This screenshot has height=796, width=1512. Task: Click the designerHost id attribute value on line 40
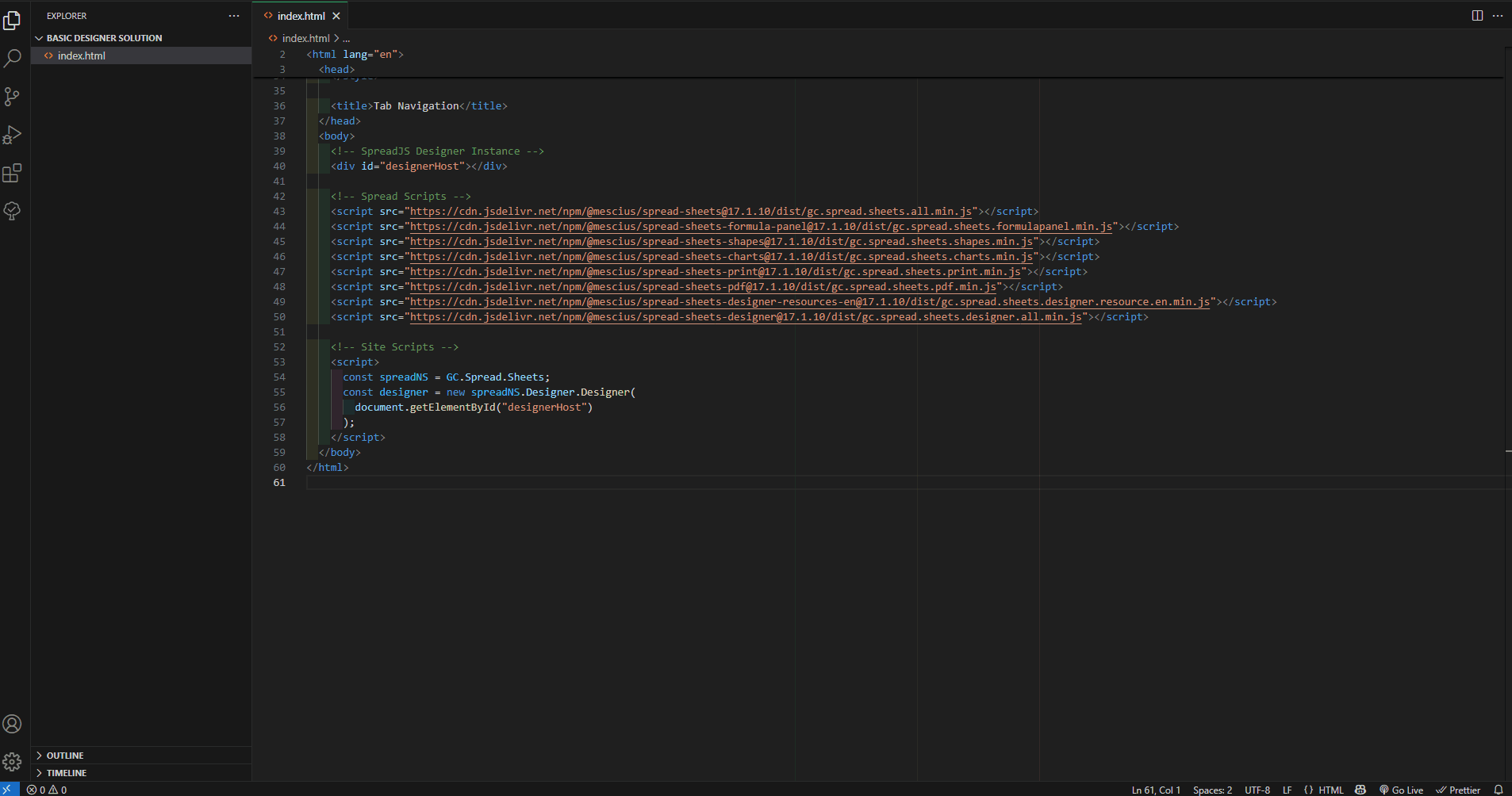422,166
